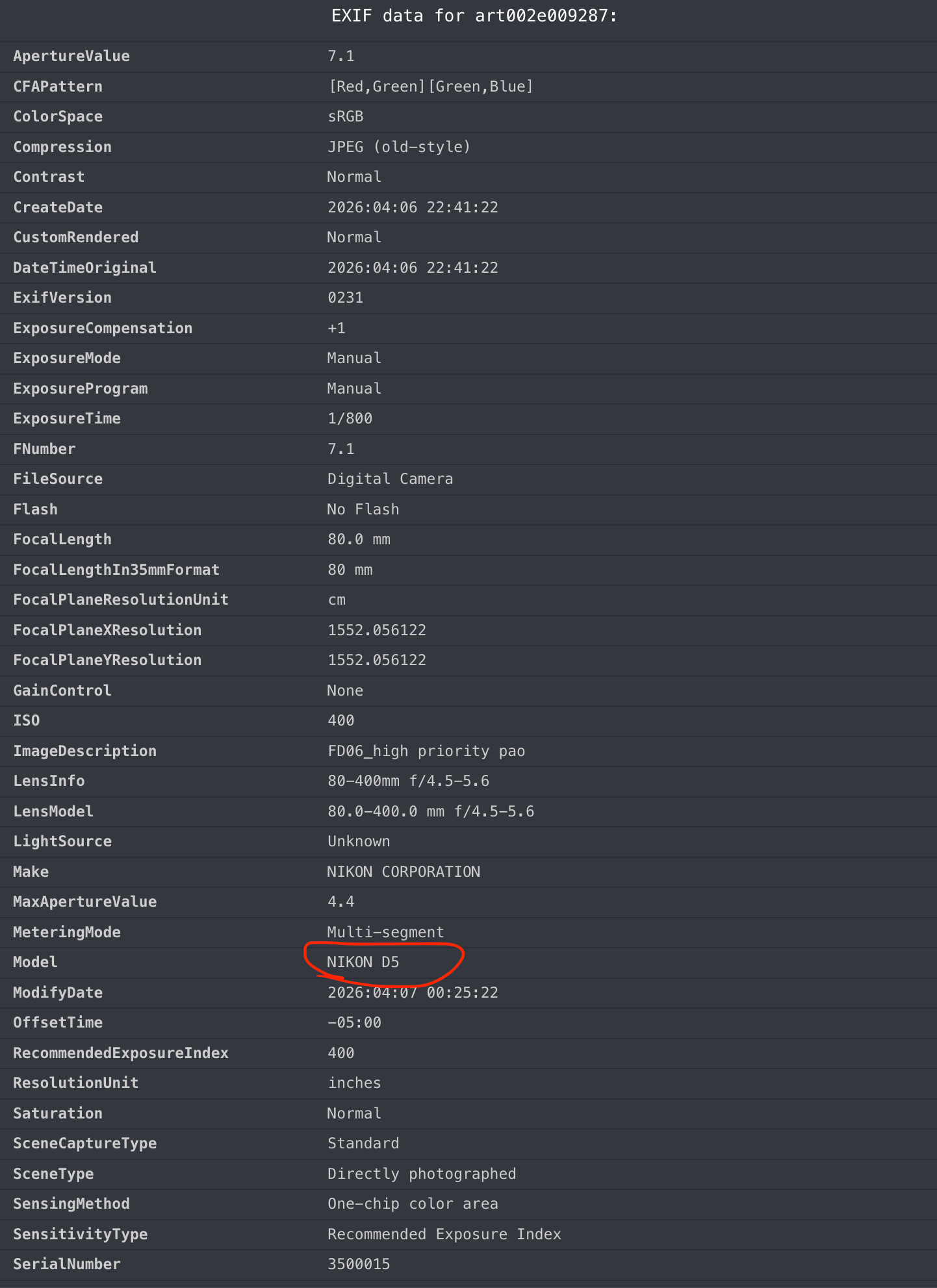Select the SerialNumber 3500015 value
This screenshot has height=1288, width=937.
(359, 1264)
